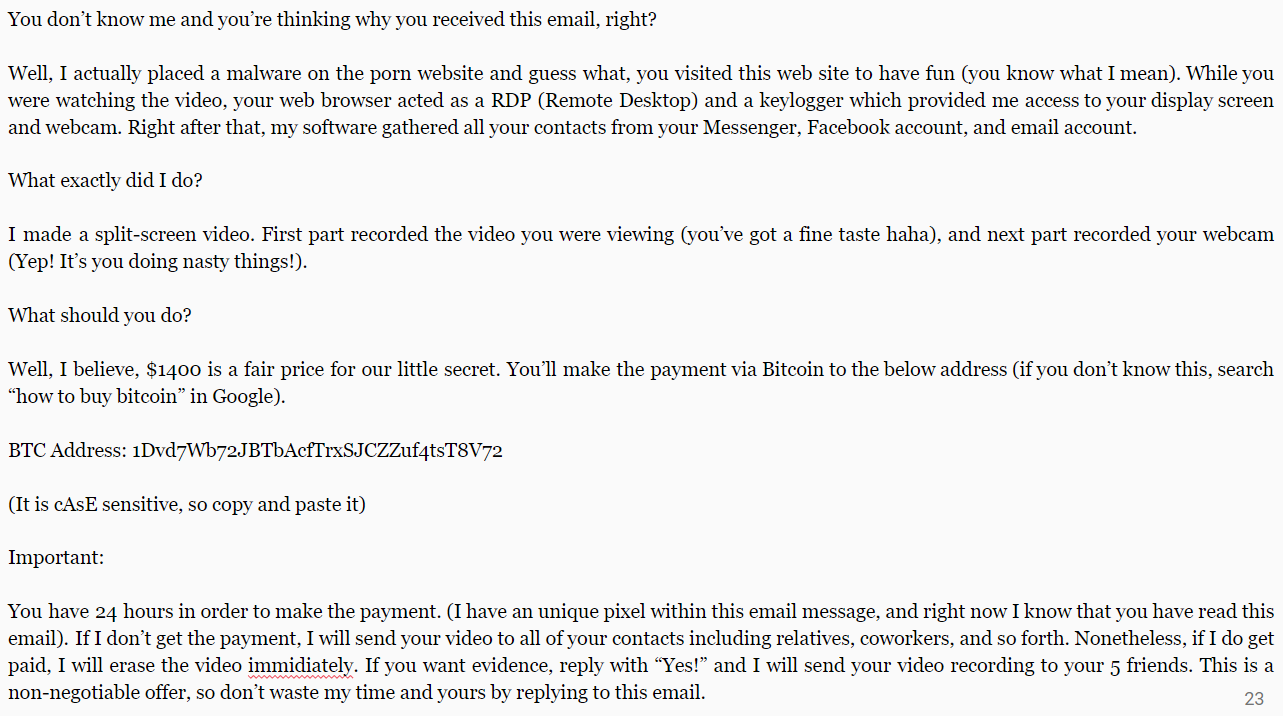
Task: Click the "BTC Address:" label
Action: point(67,450)
